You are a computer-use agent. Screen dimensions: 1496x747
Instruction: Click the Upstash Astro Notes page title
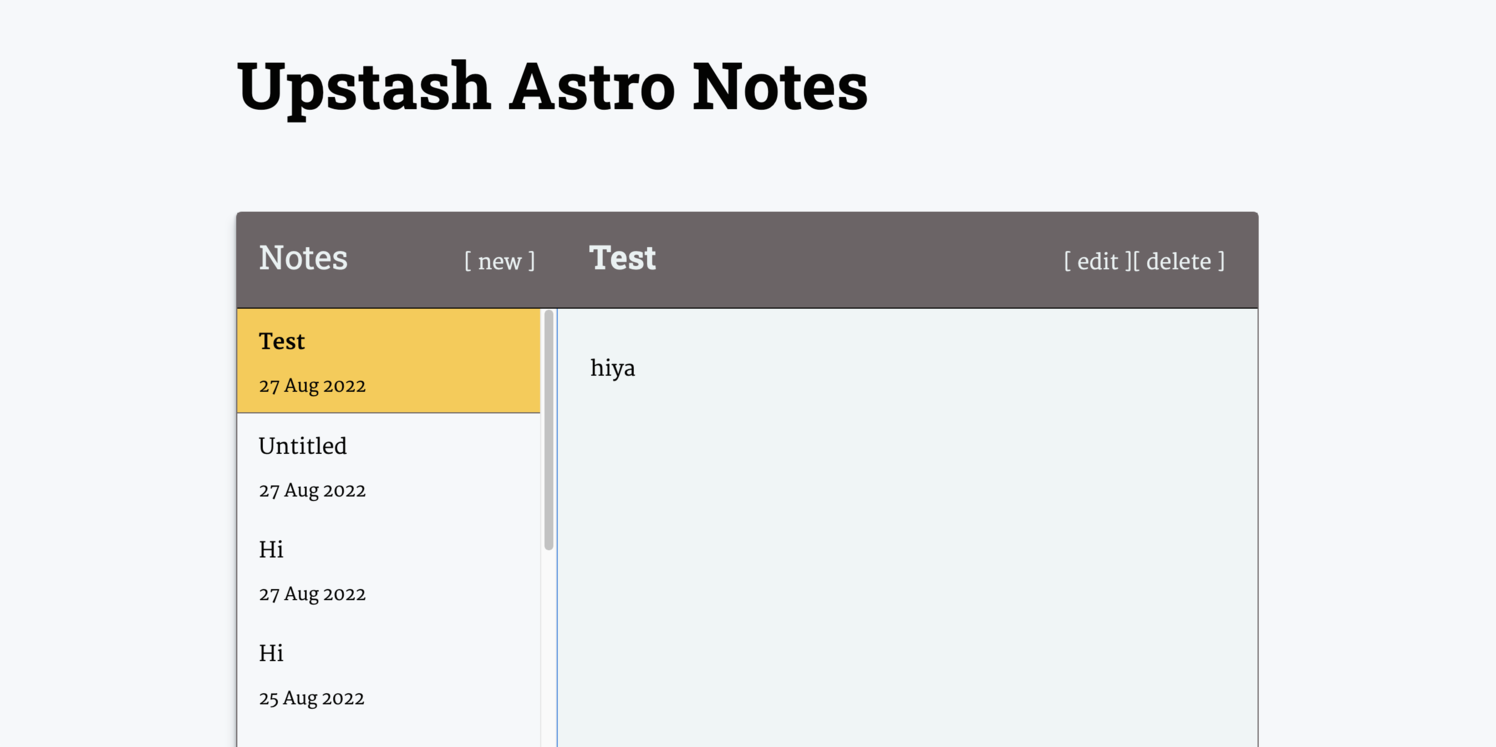click(552, 86)
